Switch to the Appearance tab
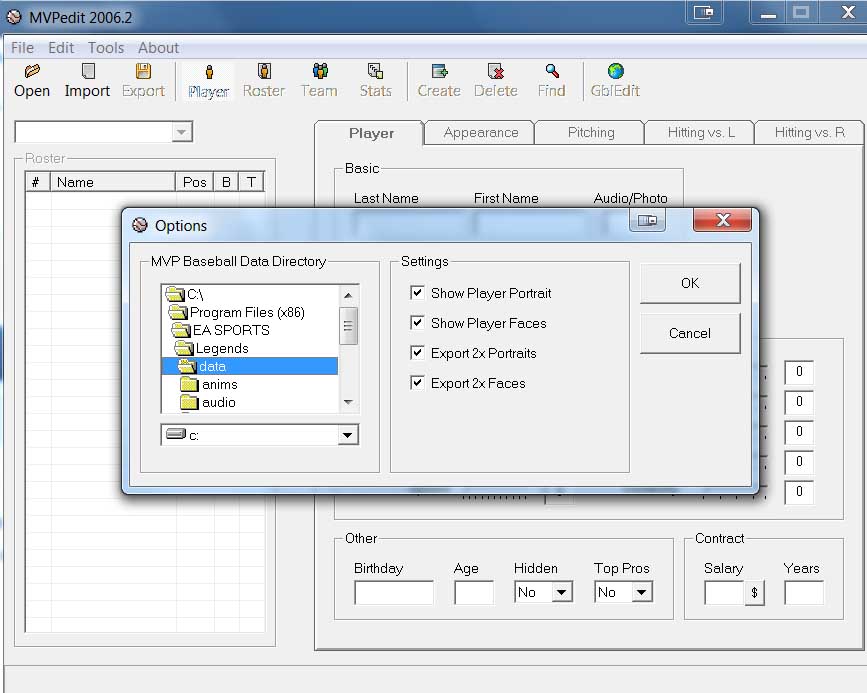The image size is (867, 693). pyautogui.click(x=480, y=133)
